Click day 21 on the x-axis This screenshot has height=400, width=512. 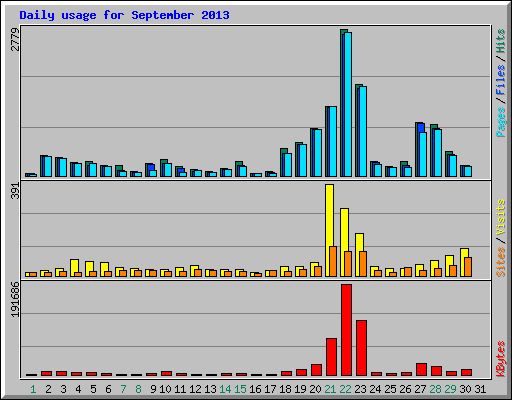tap(331, 389)
